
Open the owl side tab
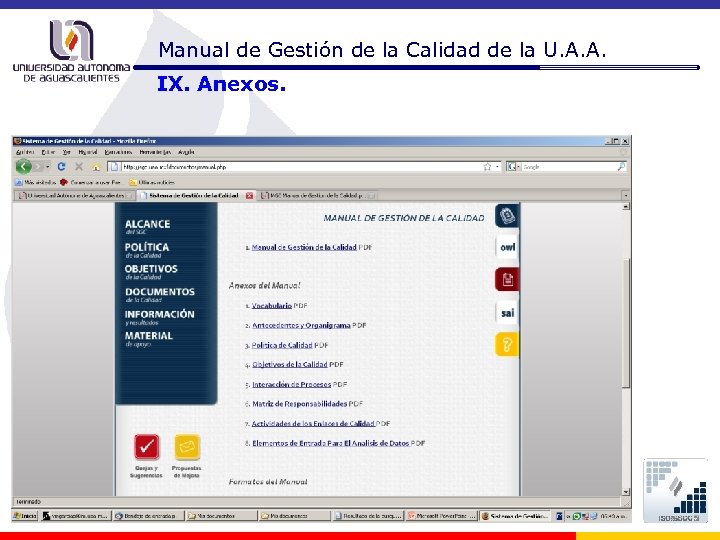(507, 247)
